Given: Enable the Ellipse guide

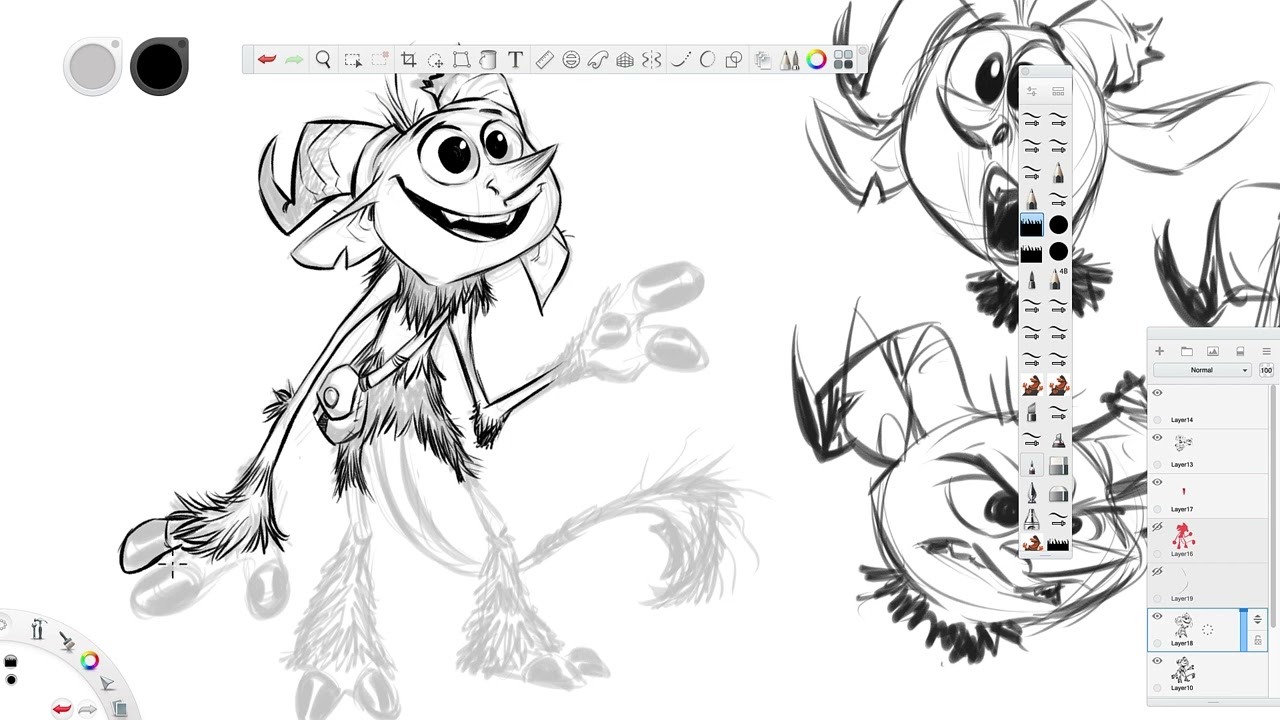Looking at the screenshot, I should 571,60.
